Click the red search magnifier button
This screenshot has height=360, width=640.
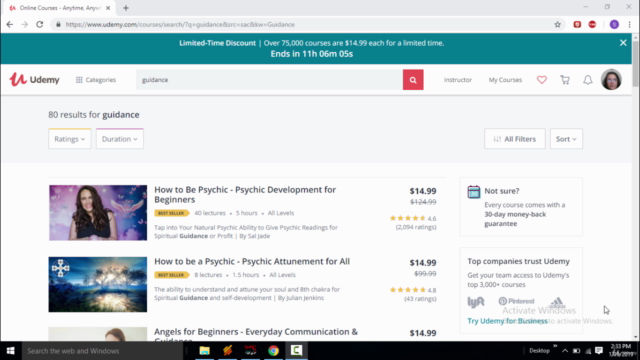coord(413,80)
